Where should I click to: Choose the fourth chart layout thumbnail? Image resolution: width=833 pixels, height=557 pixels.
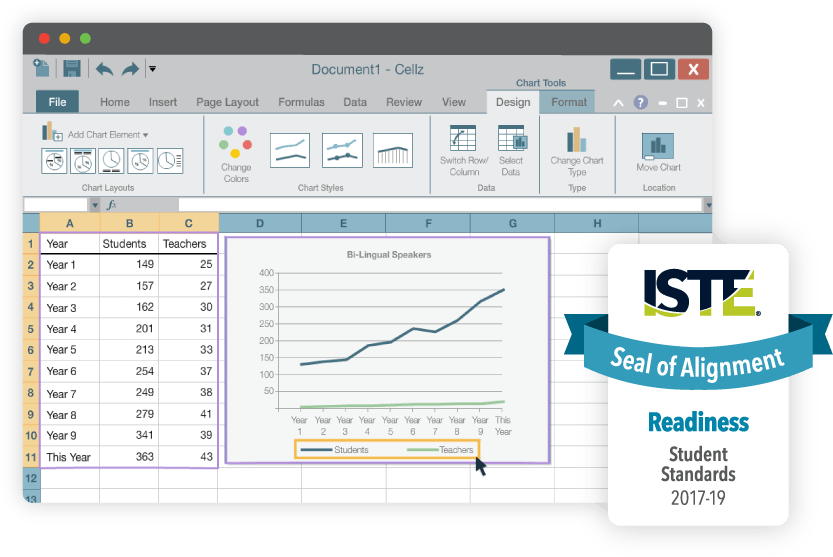[140, 161]
